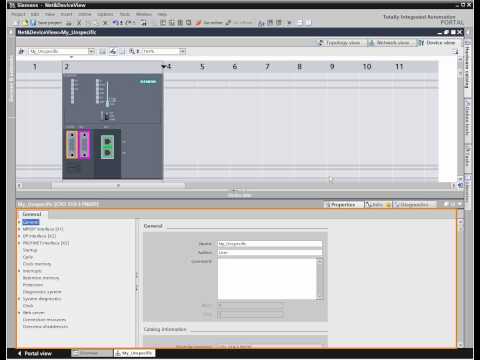Image resolution: width=480 pixels, height=360 pixels.
Task: Open the Overview taskbar button
Action: pyautogui.click(x=92, y=353)
